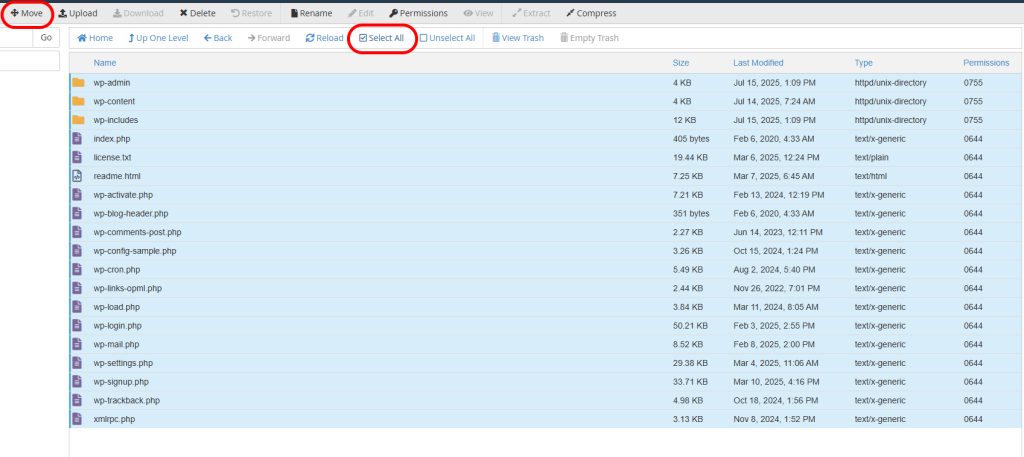Select the wp-content folder name

[x=114, y=101]
